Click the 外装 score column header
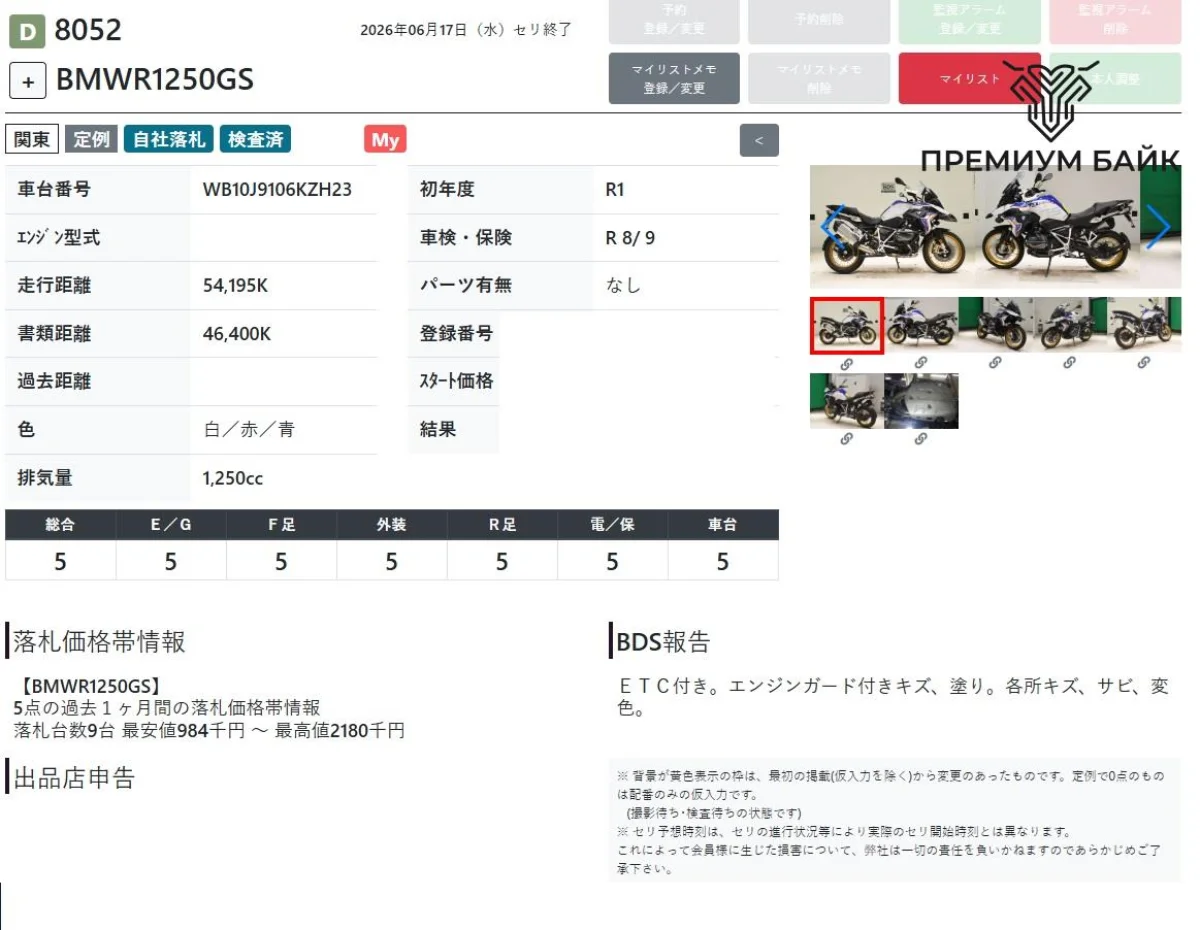1200x930 pixels. 392,525
